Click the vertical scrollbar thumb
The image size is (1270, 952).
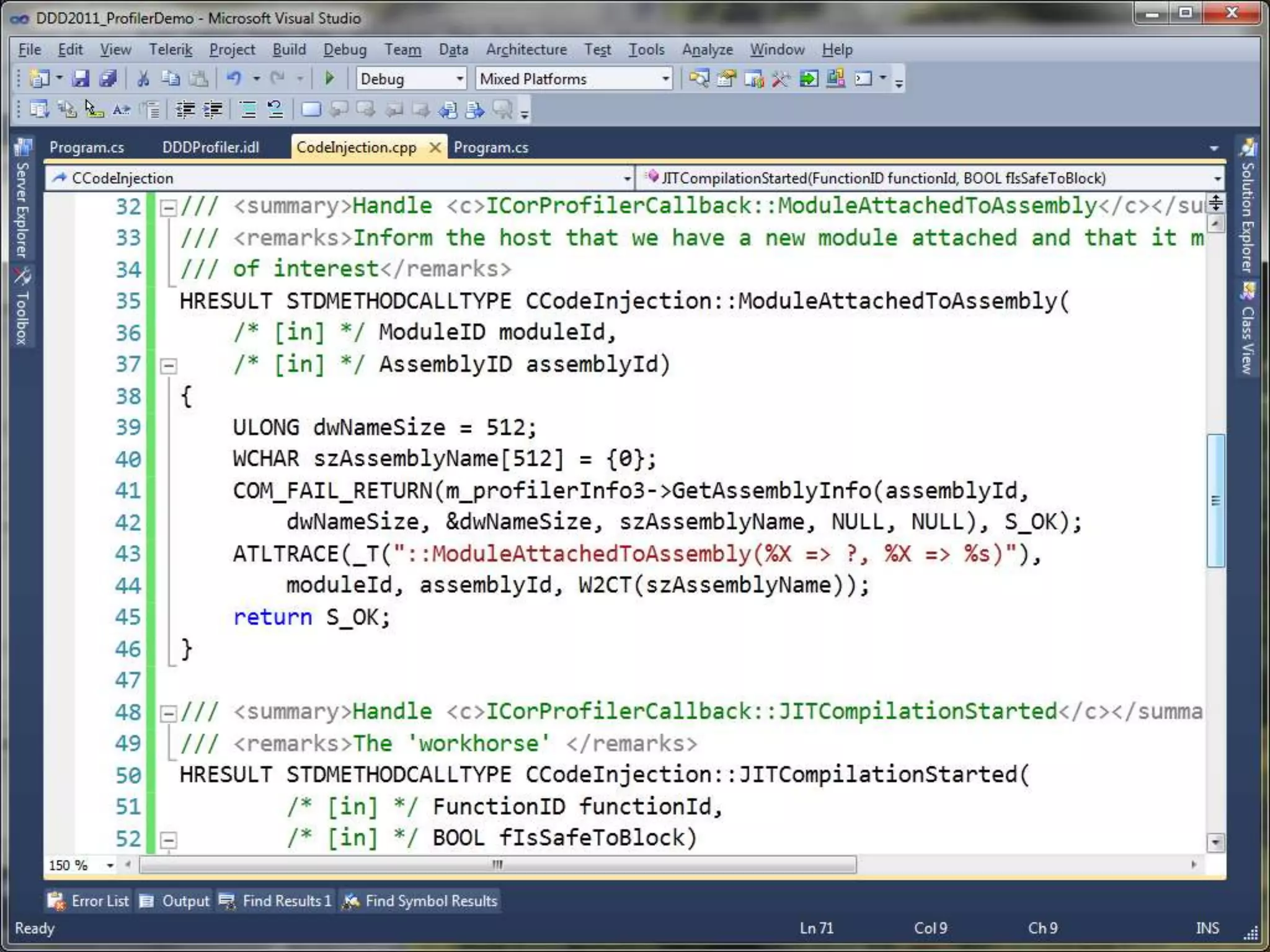point(1215,500)
